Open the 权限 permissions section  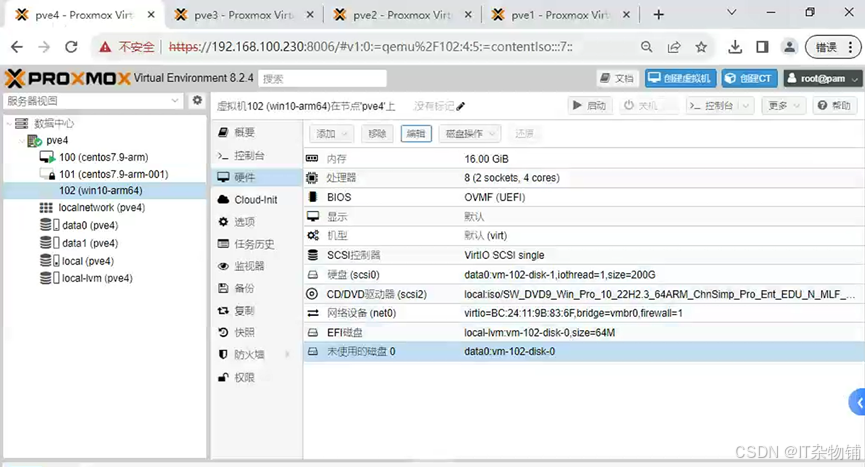(x=256, y=377)
